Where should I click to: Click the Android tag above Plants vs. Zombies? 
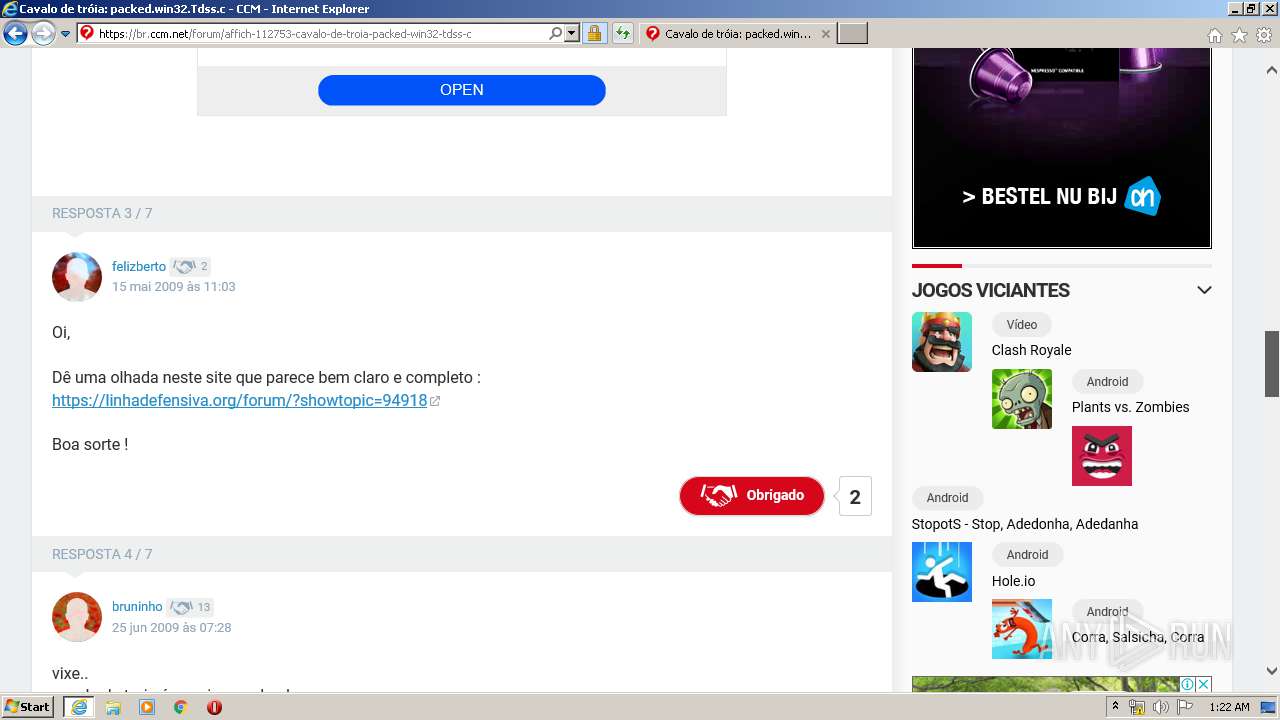click(x=1107, y=382)
